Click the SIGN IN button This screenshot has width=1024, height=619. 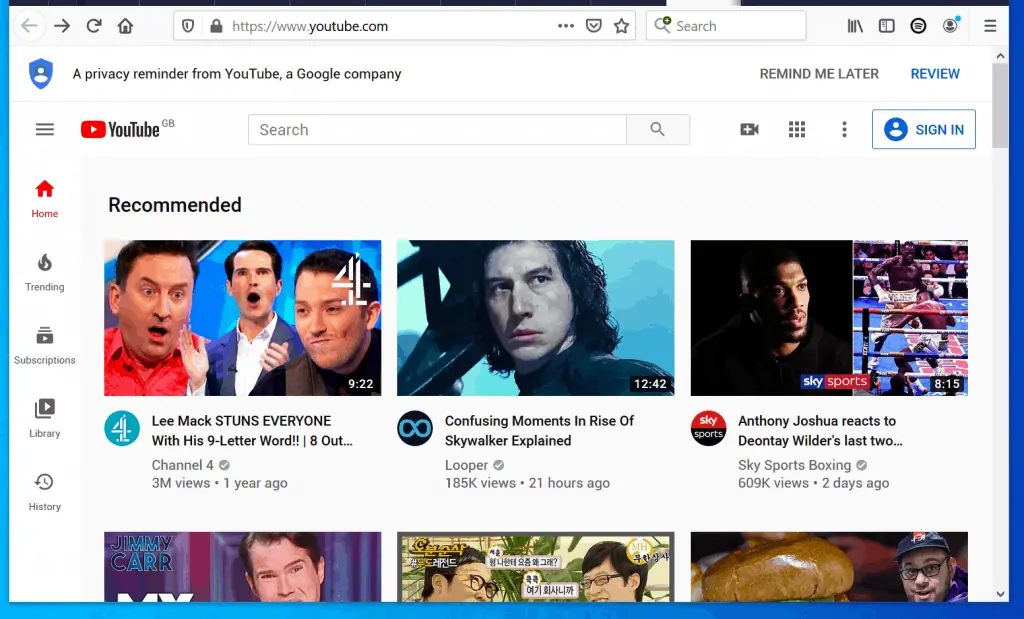tap(923, 129)
